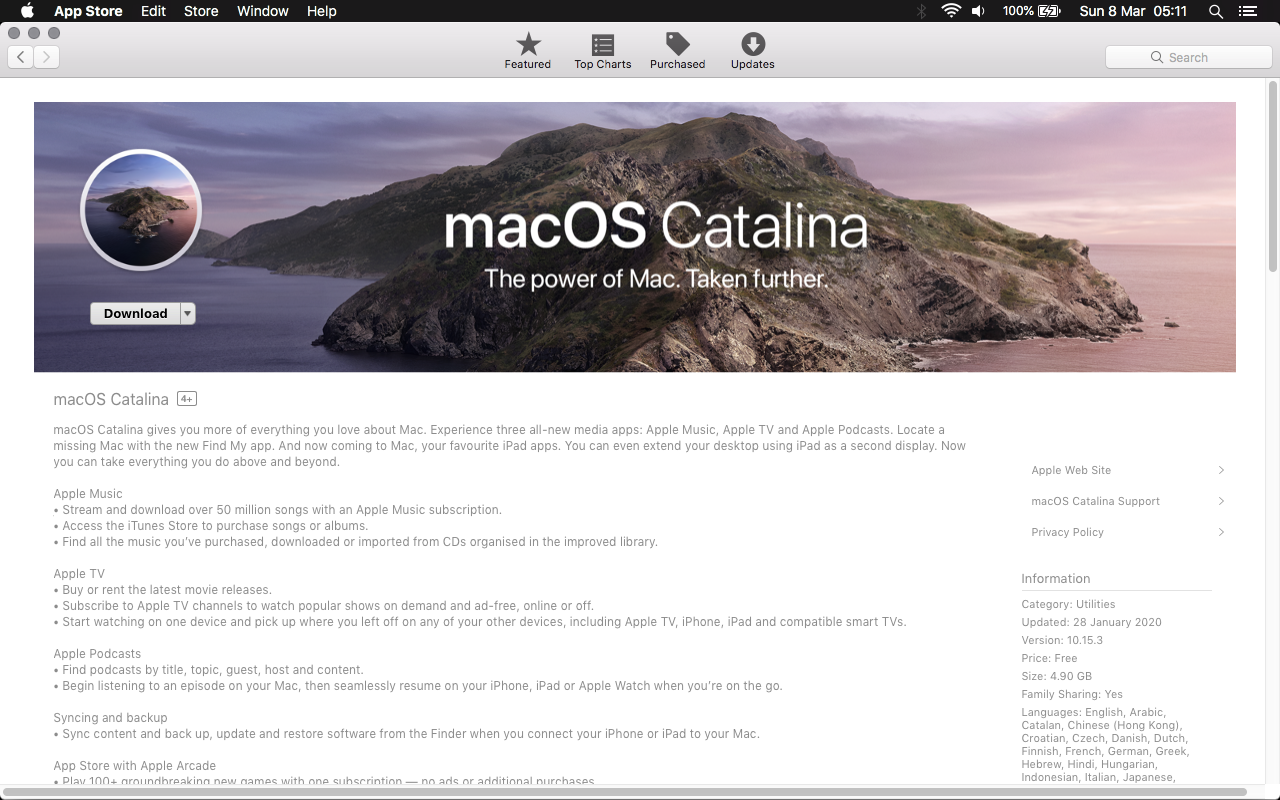The image size is (1280, 800).
Task: Click the Wi-Fi status icon
Action: [950, 11]
